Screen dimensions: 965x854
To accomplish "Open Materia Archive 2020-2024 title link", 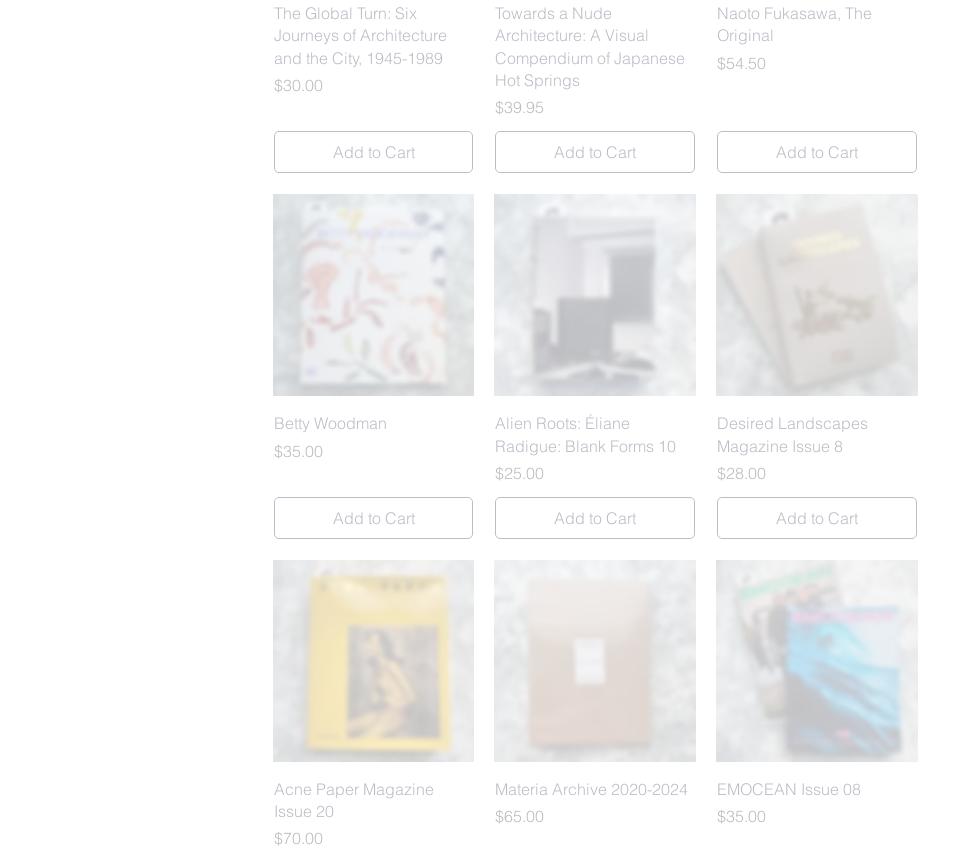I will tap(591, 789).
